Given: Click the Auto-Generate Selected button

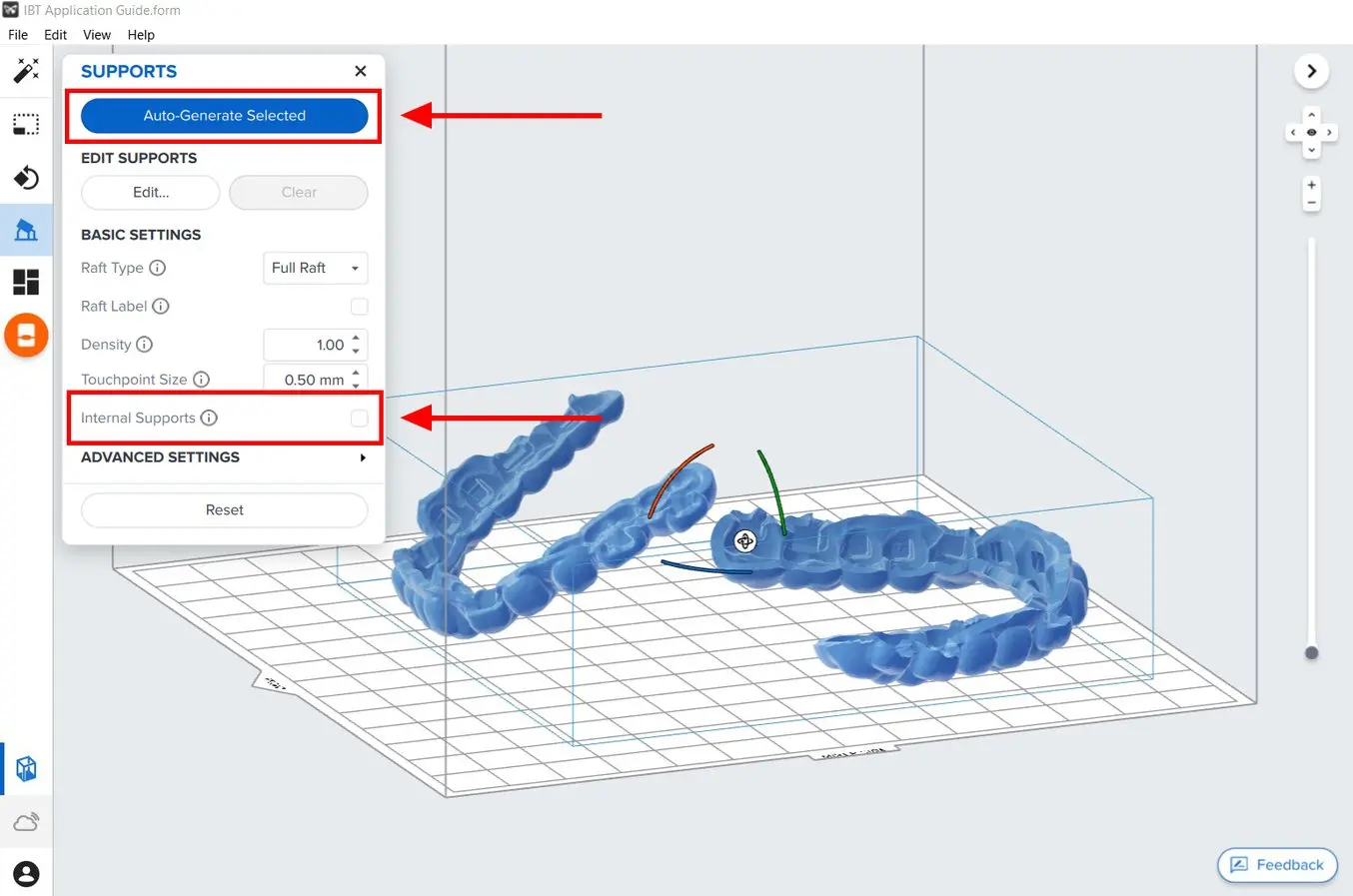Looking at the screenshot, I should 224,116.
